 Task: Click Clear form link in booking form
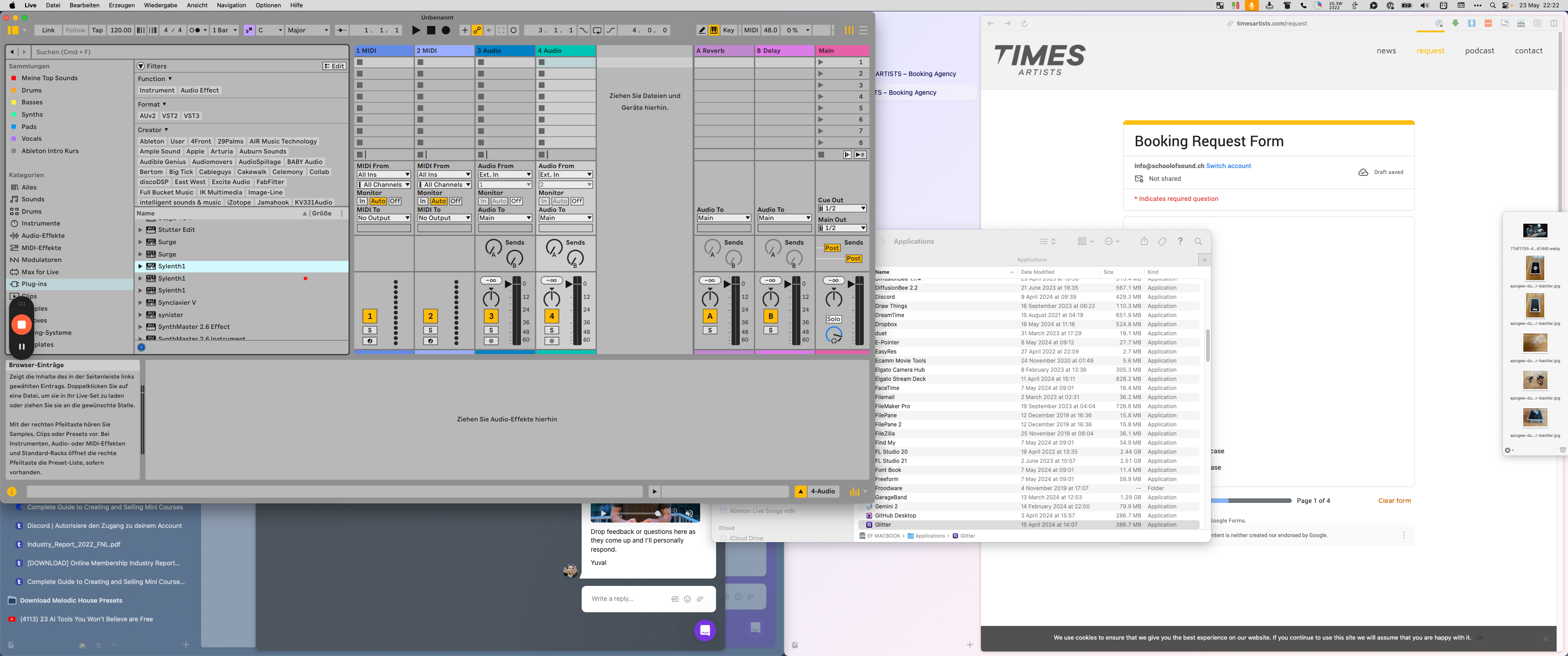coord(1394,501)
